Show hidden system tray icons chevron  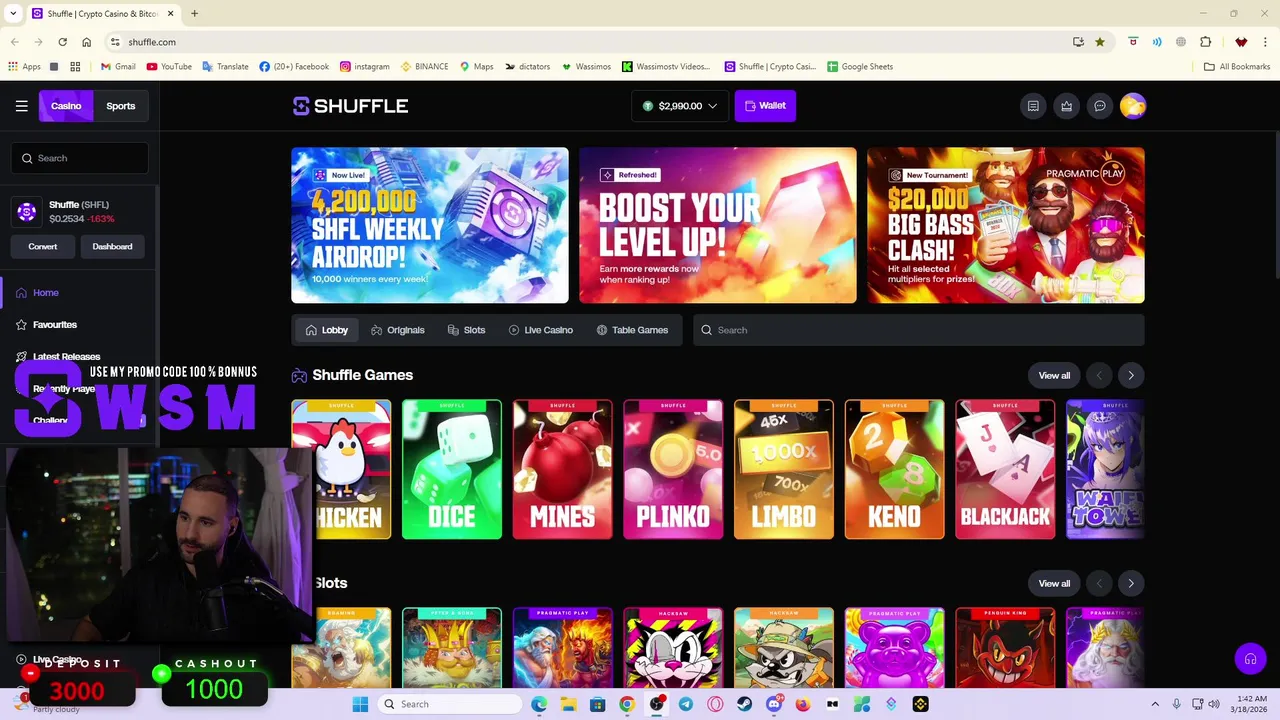click(1155, 704)
